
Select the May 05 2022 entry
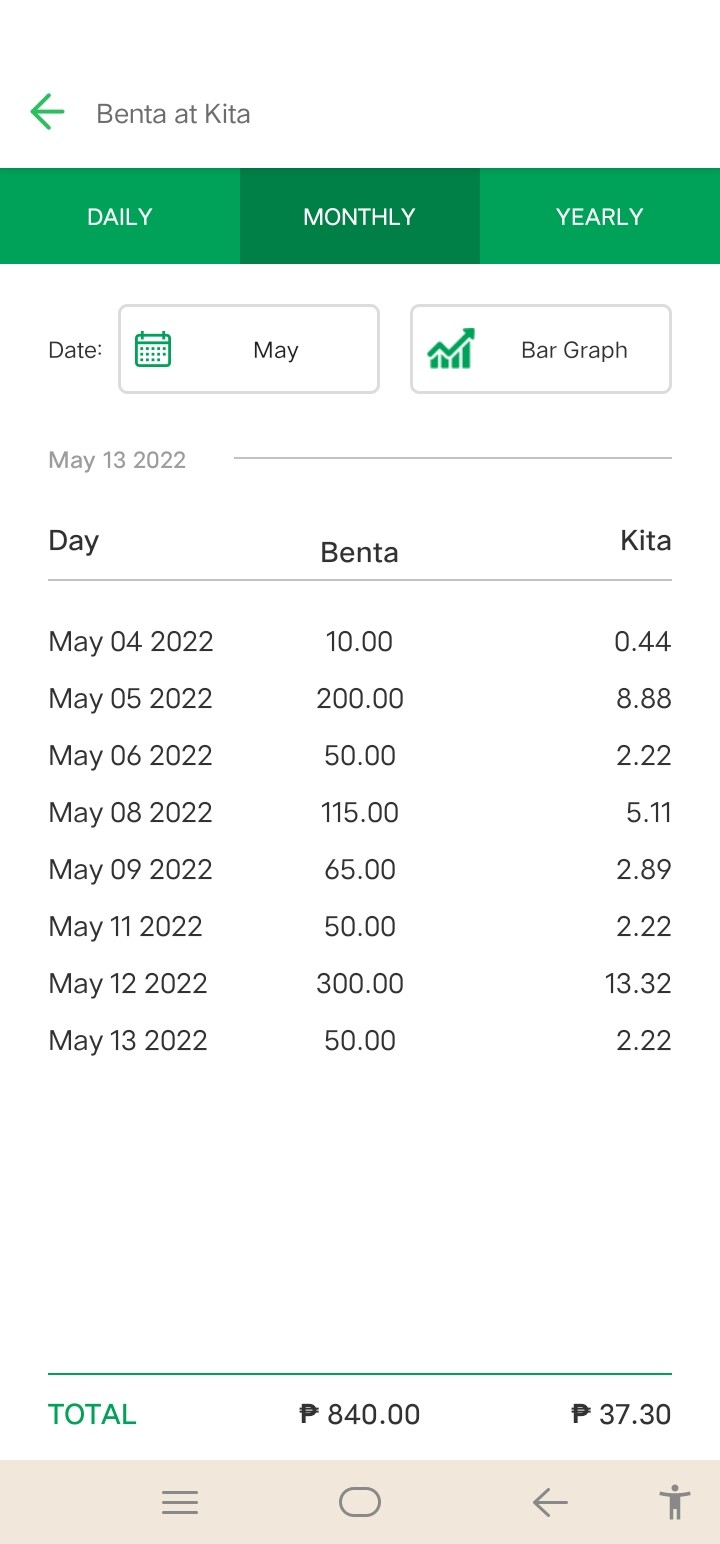360,698
